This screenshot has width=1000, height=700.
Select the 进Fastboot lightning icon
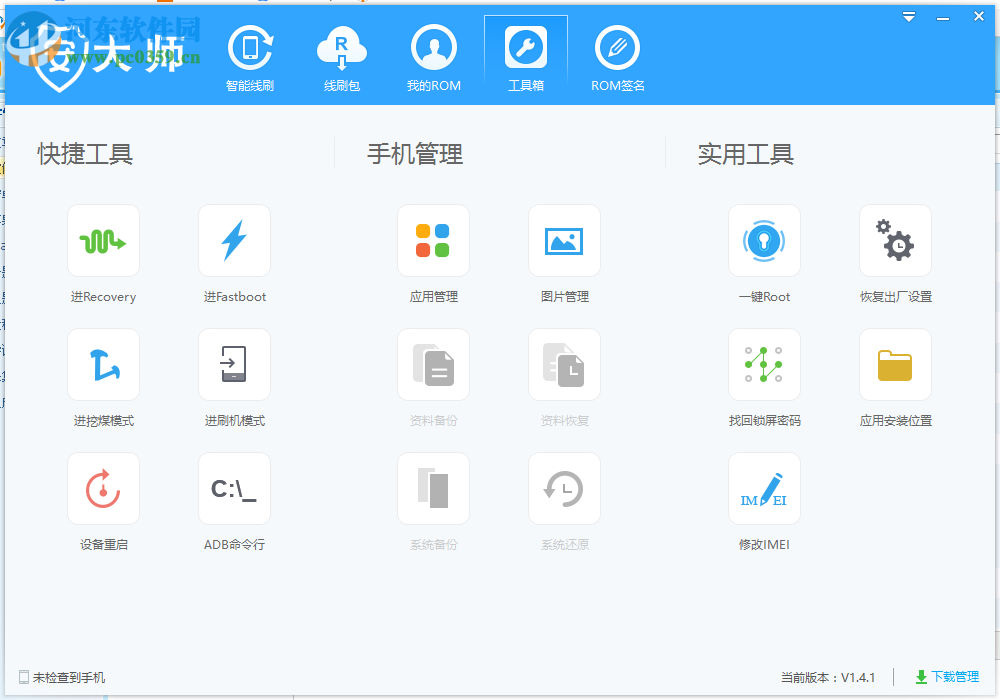tap(234, 240)
